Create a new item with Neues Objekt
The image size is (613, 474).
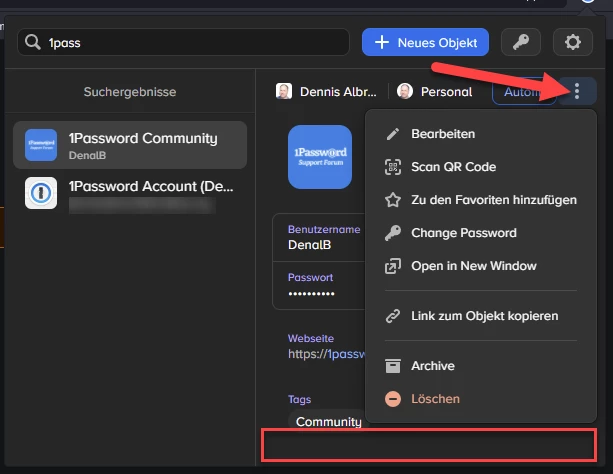[425, 42]
